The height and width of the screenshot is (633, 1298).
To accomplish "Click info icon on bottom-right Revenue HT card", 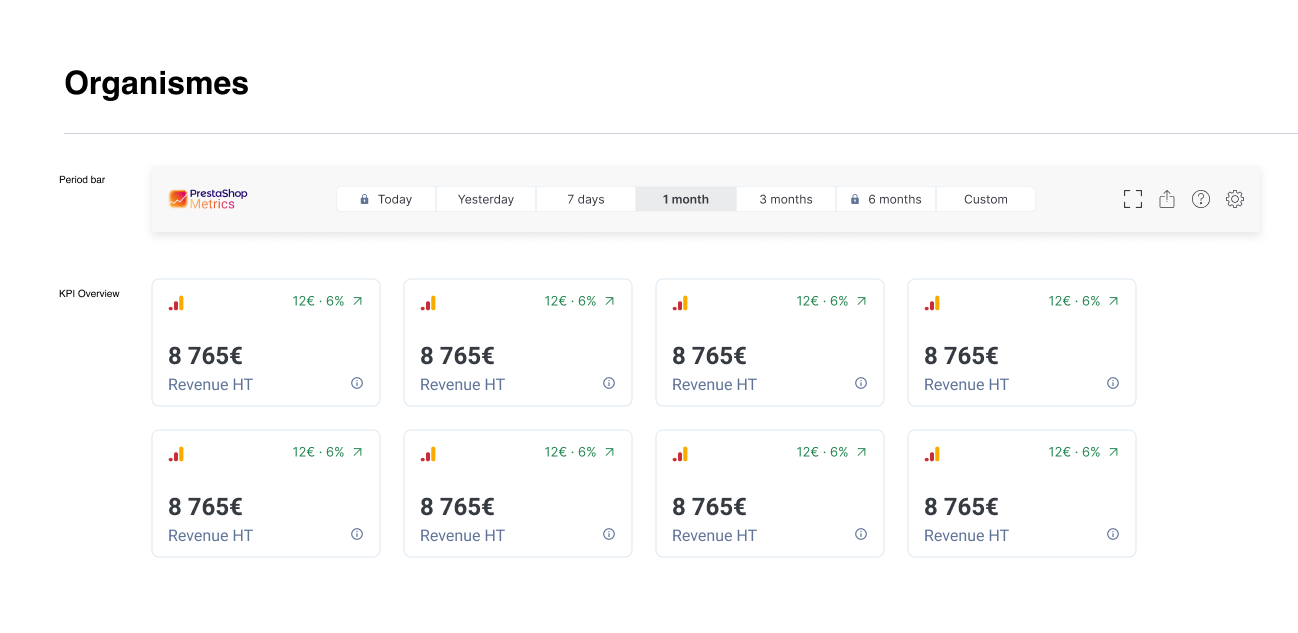I will [1113, 534].
